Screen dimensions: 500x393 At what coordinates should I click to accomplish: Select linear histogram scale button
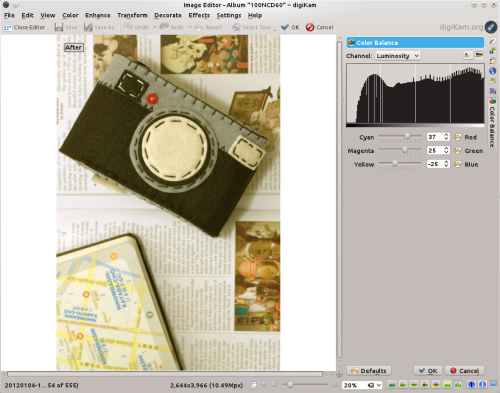(468, 55)
